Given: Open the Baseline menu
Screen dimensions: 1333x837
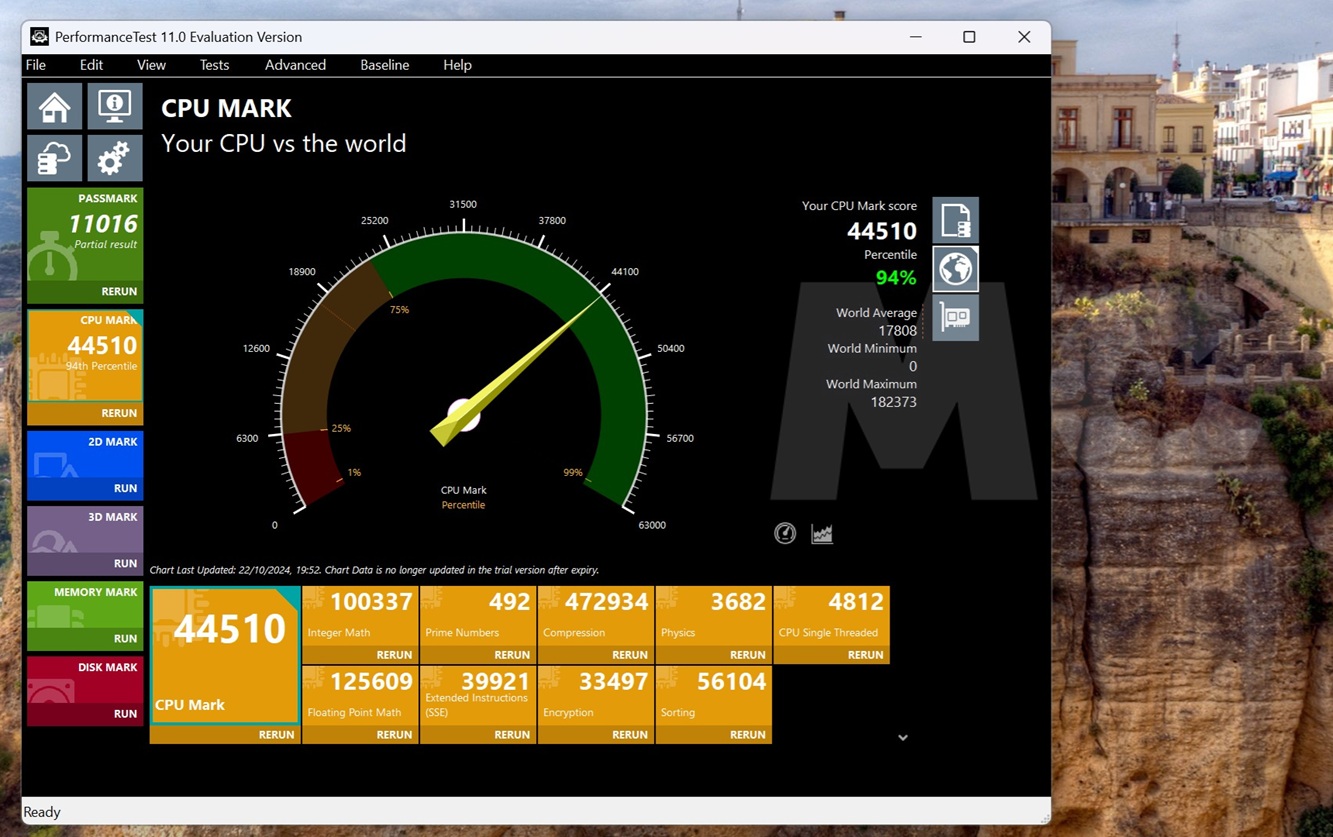Looking at the screenshot, I should coord(384,65).
